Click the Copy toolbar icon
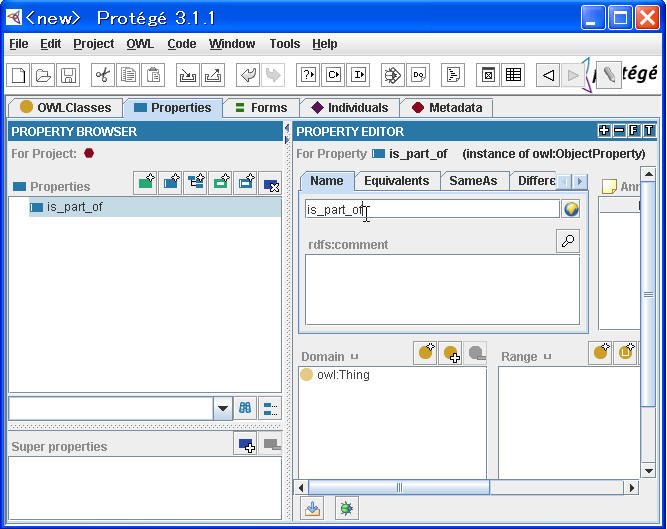Screen dimensions: 667x529 [128, 75]
